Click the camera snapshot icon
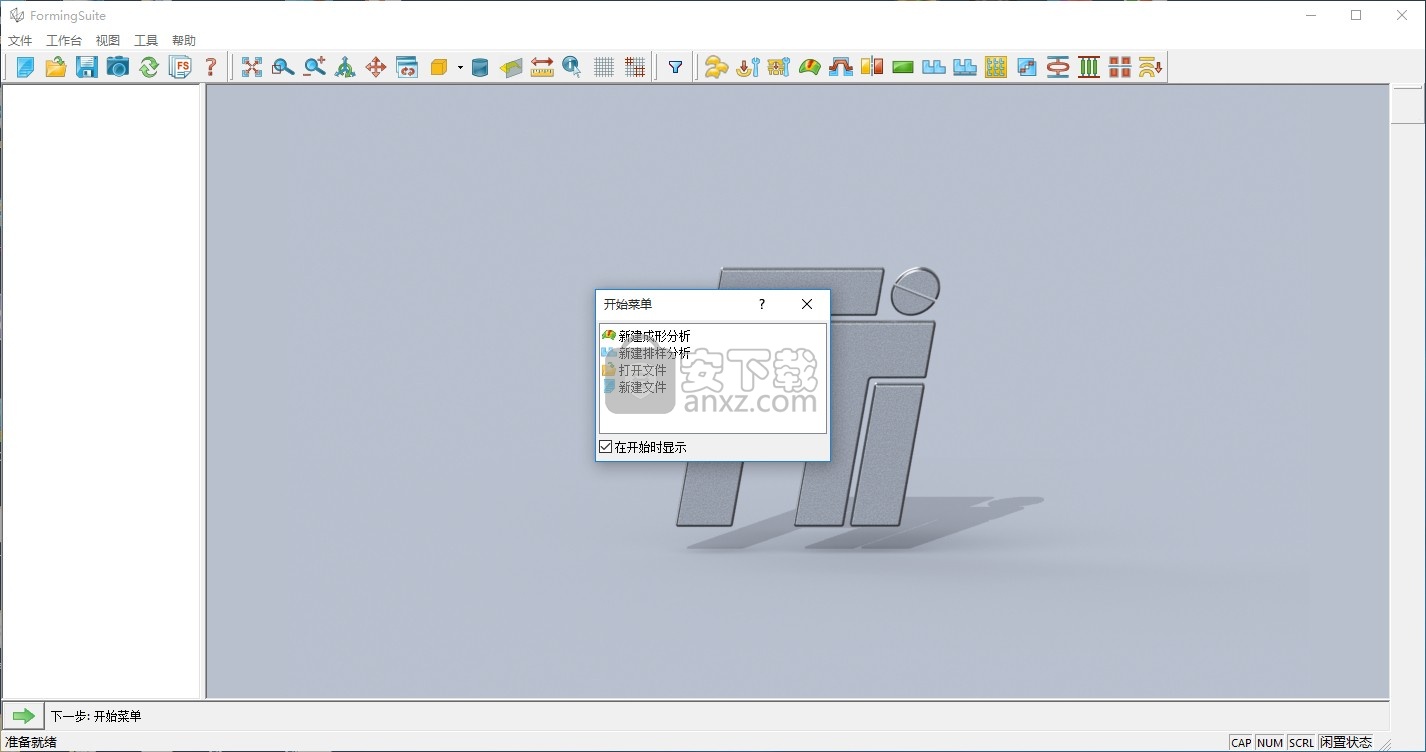1426x752 pixels. point(118,67)
